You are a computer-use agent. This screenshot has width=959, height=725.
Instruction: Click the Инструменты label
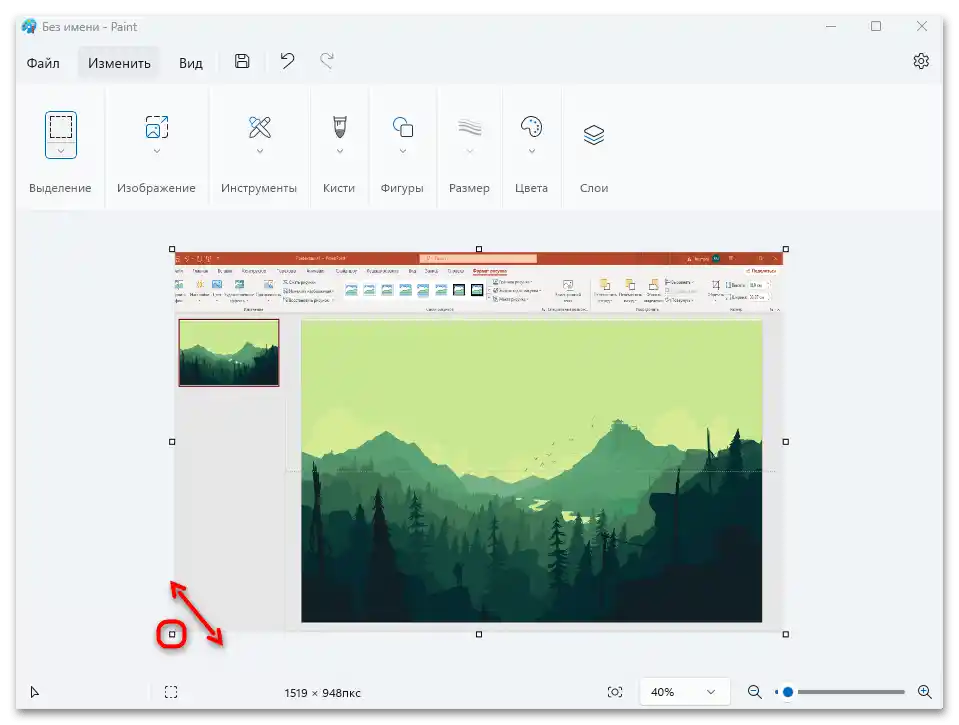click(x=259, y=188)
